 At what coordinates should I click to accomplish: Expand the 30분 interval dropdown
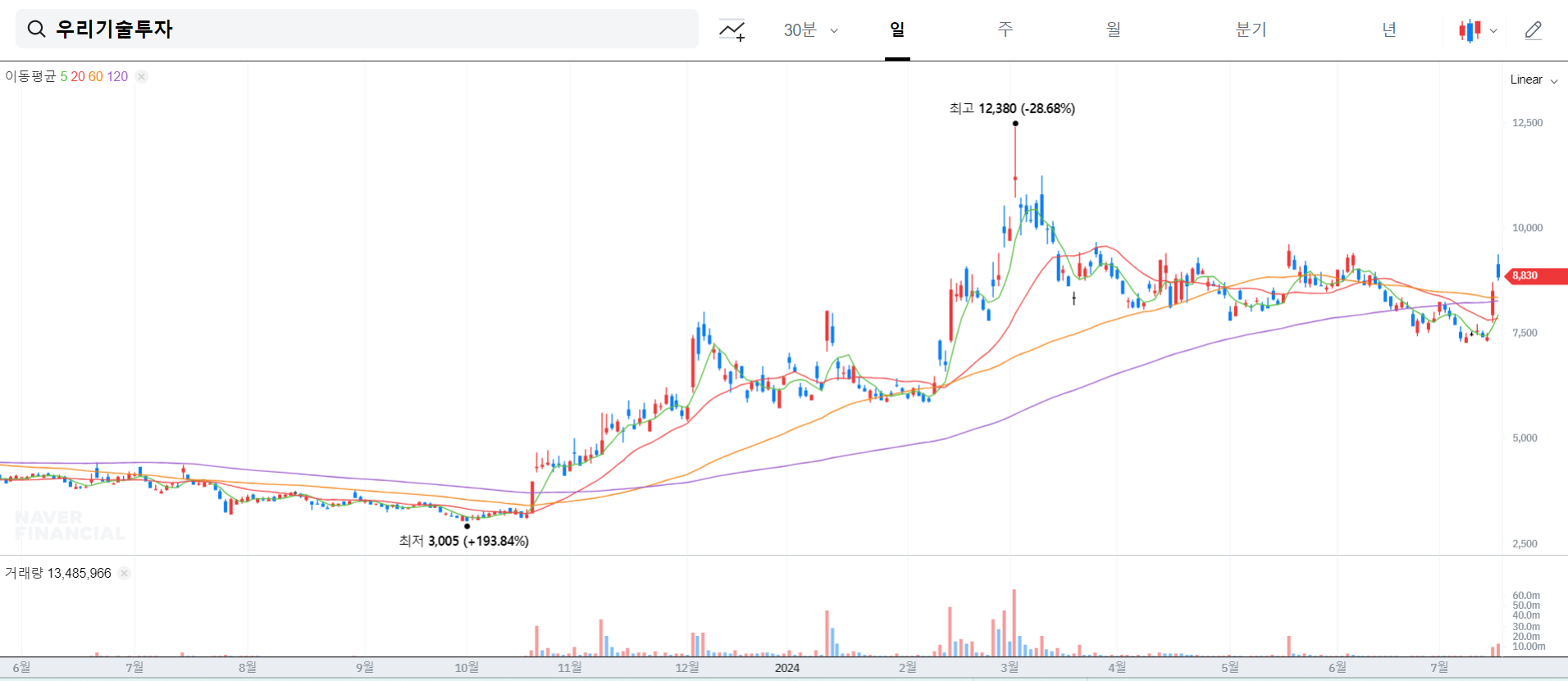point(811,30)
